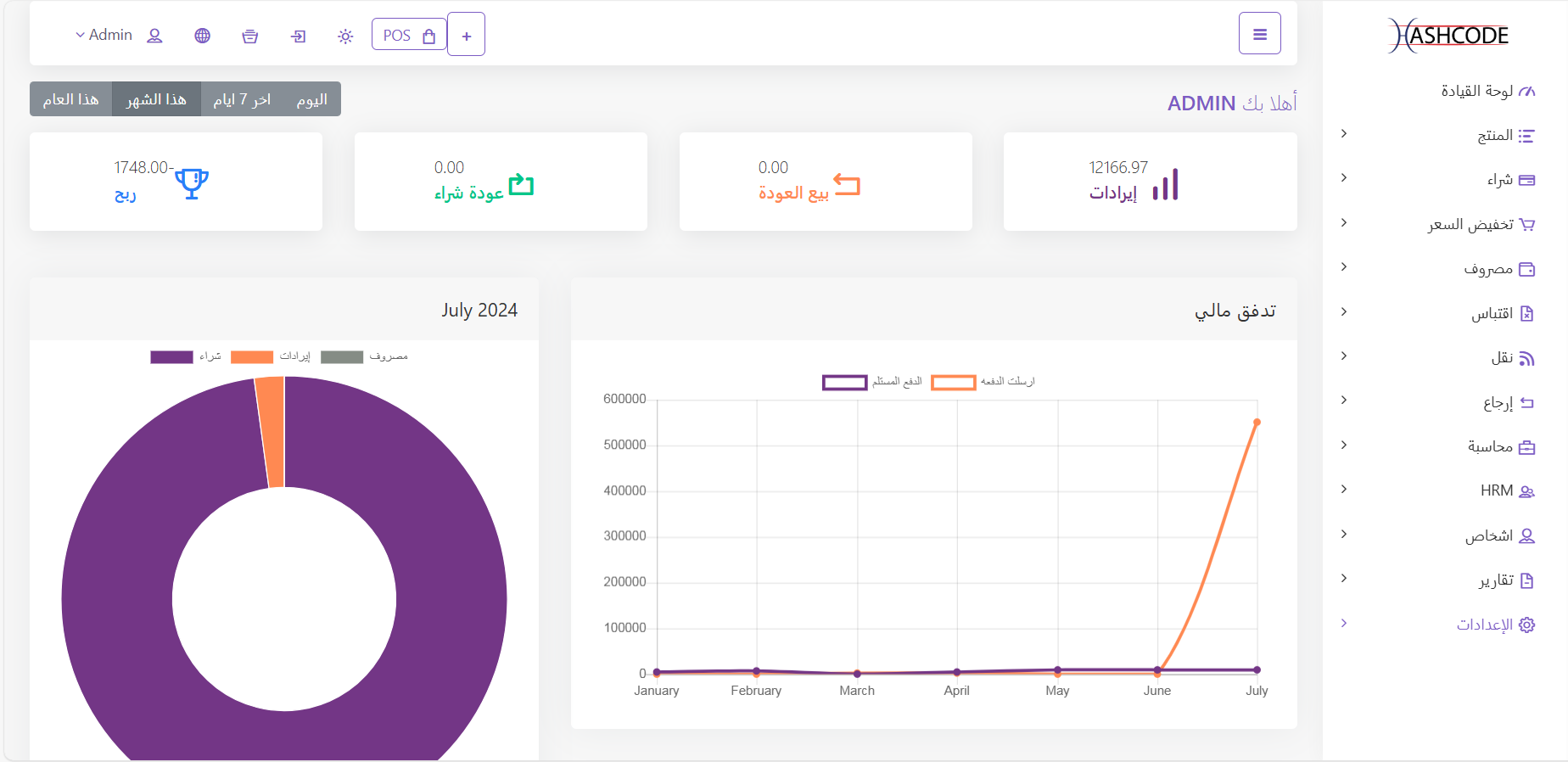Toggle ارسلت الدفعة legend swatch
The image size is (1568, 762).
(953, 383)
